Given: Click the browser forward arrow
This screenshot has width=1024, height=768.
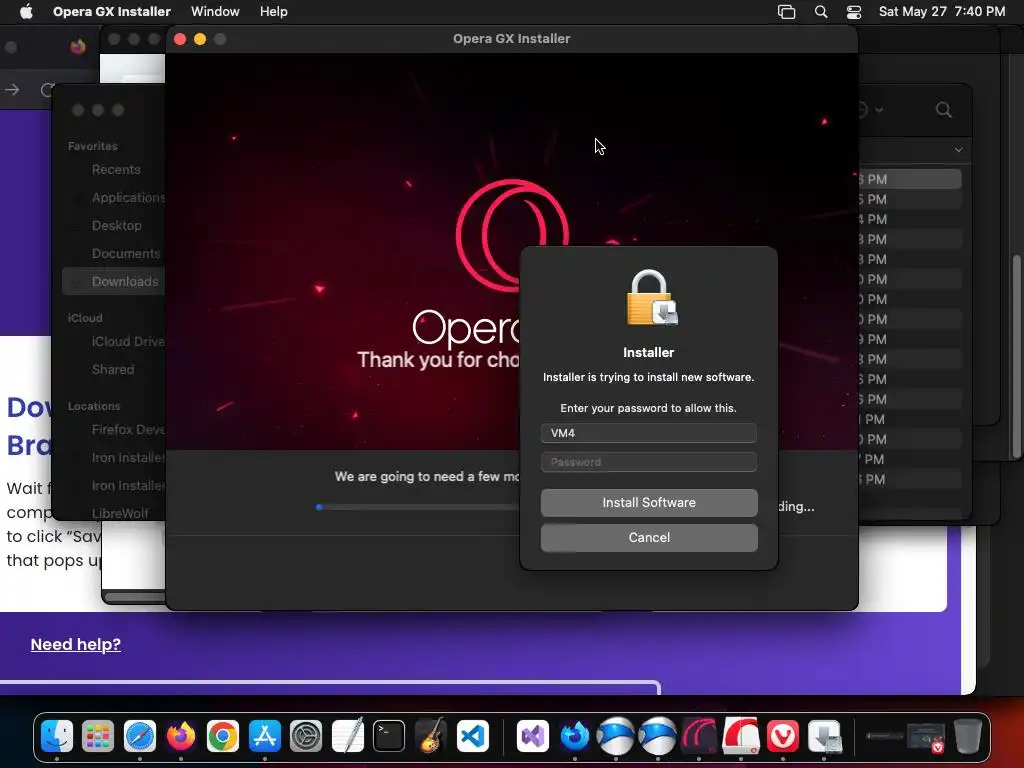Looking at the screenshot, I should point(12,89).
